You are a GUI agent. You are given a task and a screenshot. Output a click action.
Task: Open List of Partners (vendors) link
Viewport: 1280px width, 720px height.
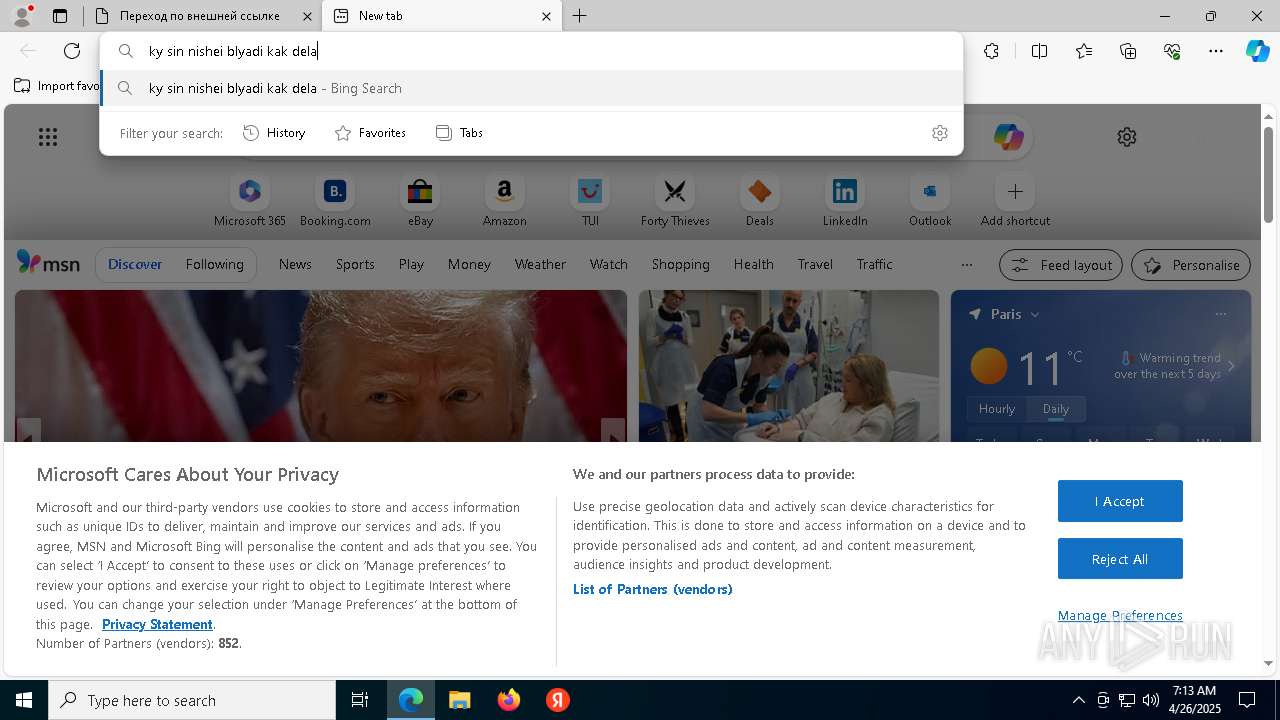[652, 589]
